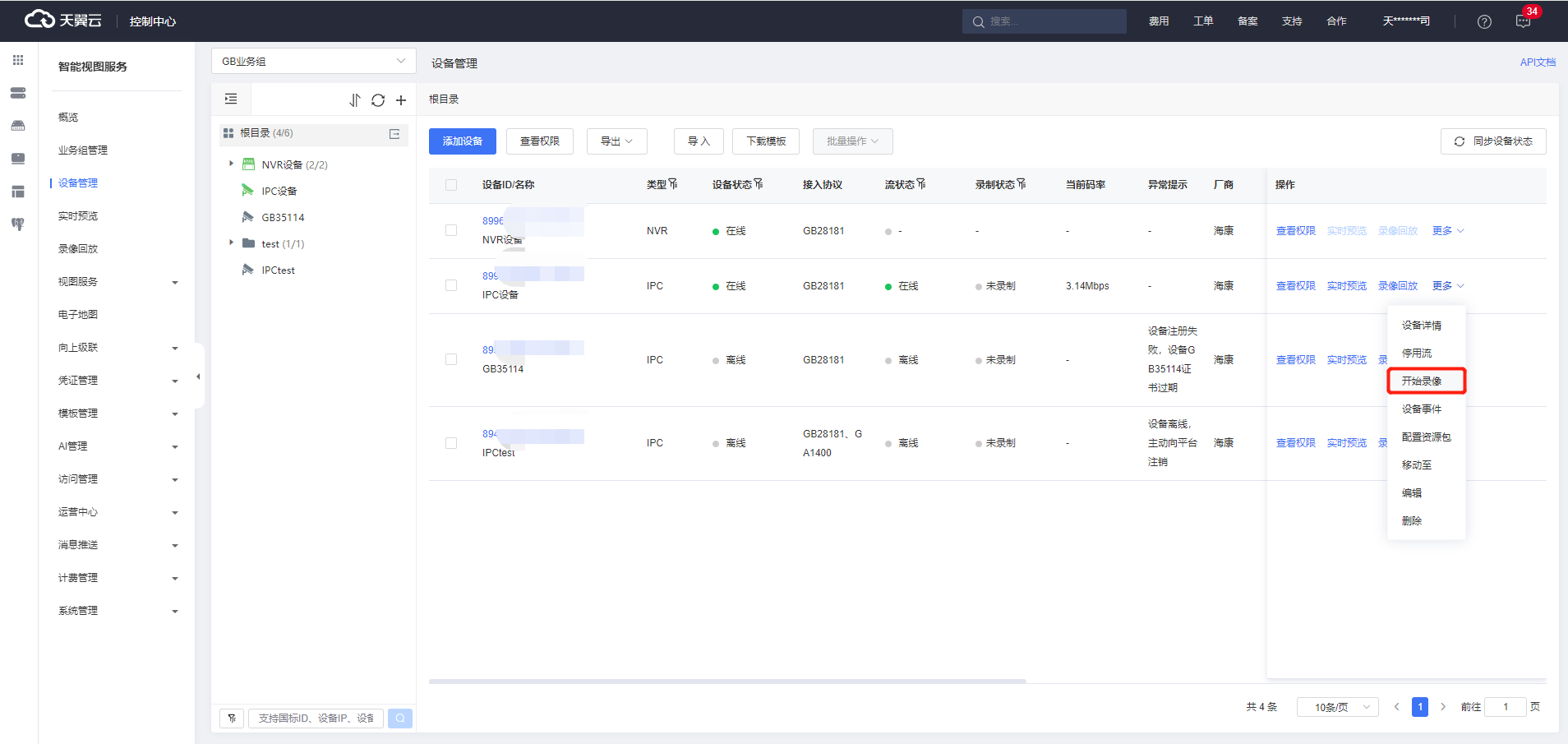Open the GB业务组 dropdown
Screen dimensions: 1568x744
(x=313, y=62)
